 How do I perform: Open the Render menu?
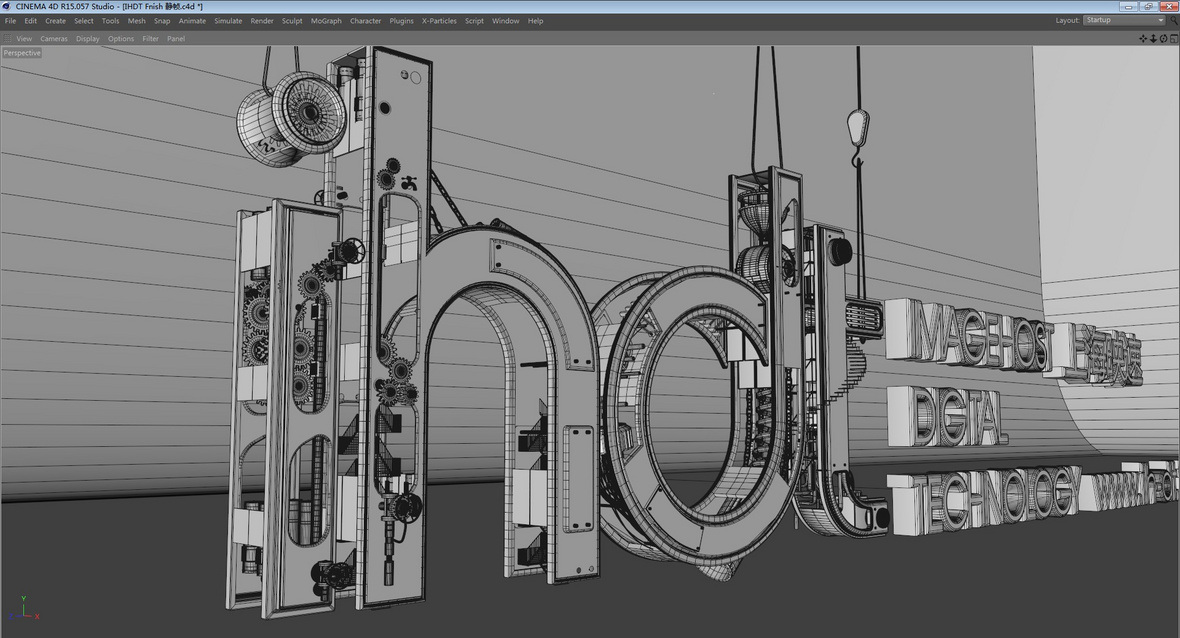pos(262,20)
